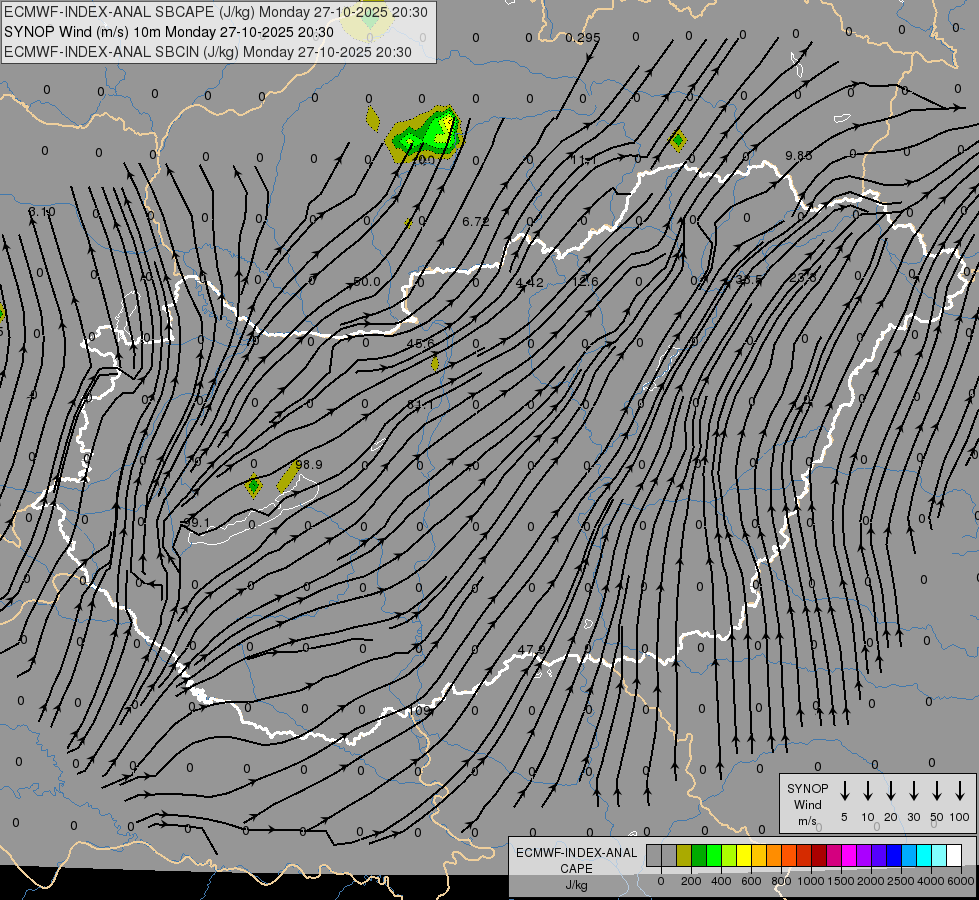Click the 2000 tick on the CAPE scale
Image resolution: width=979 pixels, height=900 pixels.
pos(870,881)
